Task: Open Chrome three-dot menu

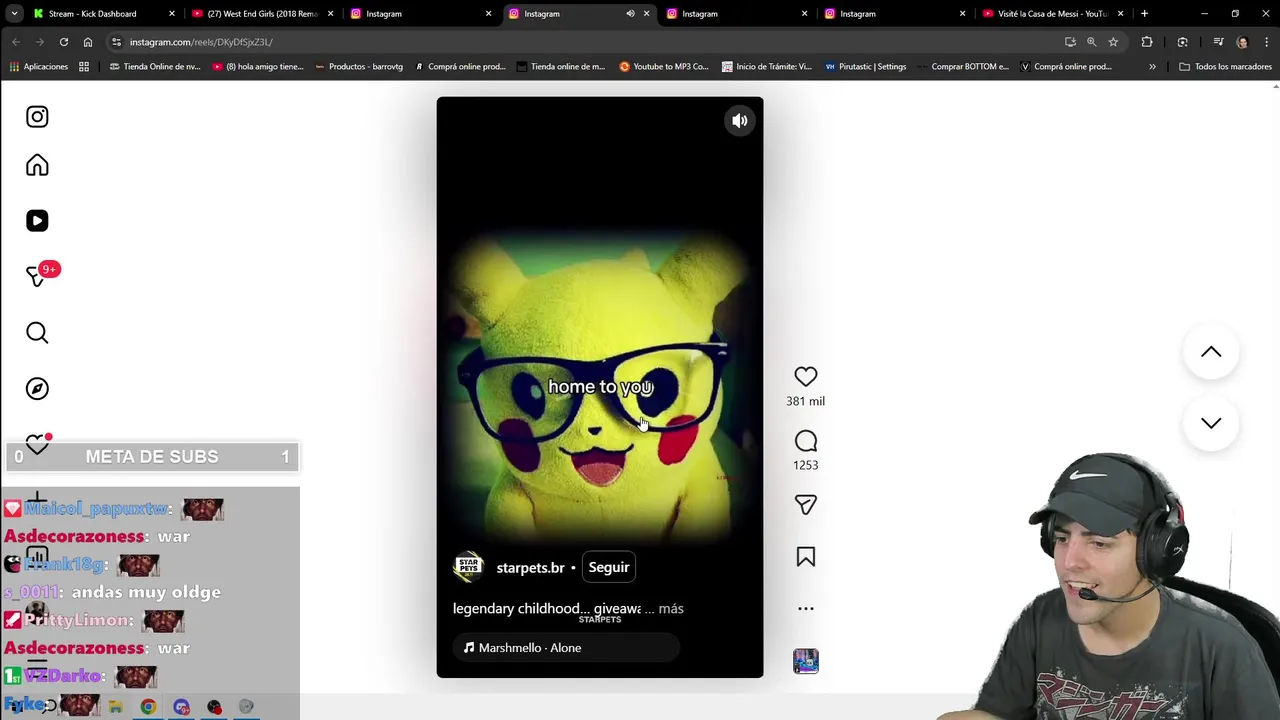Action: (1267, 42)
